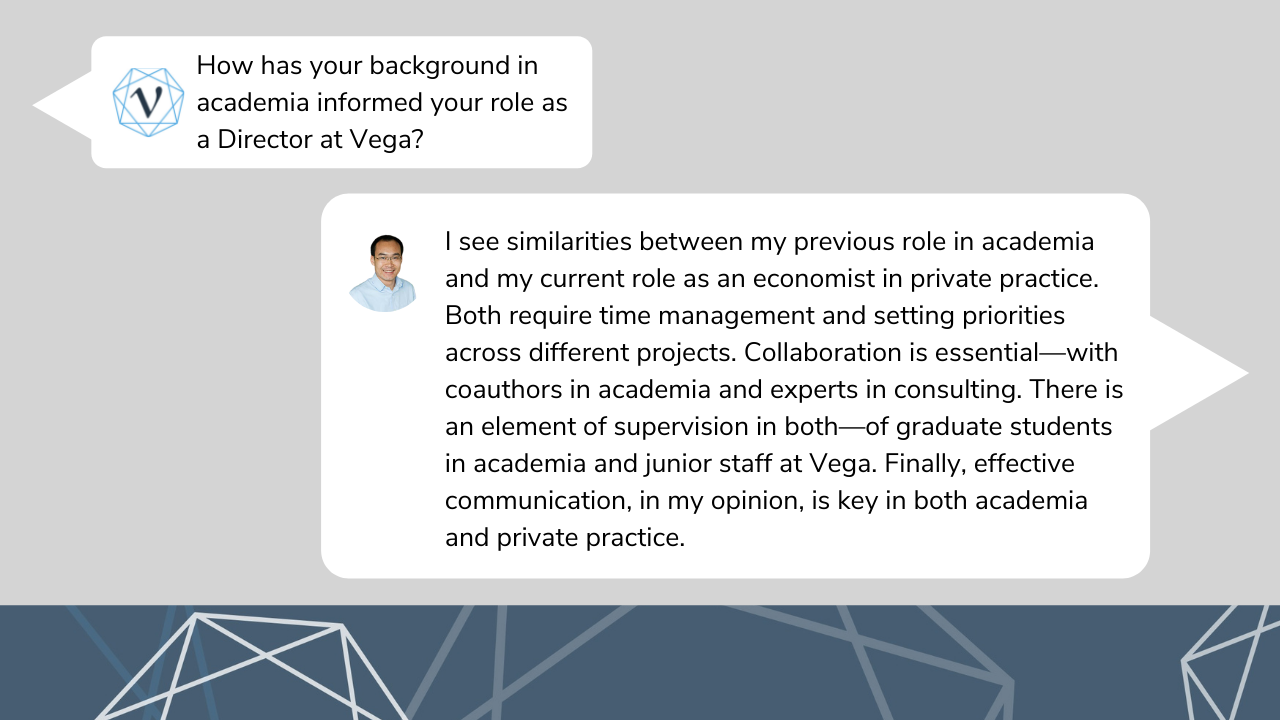1280x720 pixels.
Task: Click the final line 'and private practice.'
Action: pos(565,538)
